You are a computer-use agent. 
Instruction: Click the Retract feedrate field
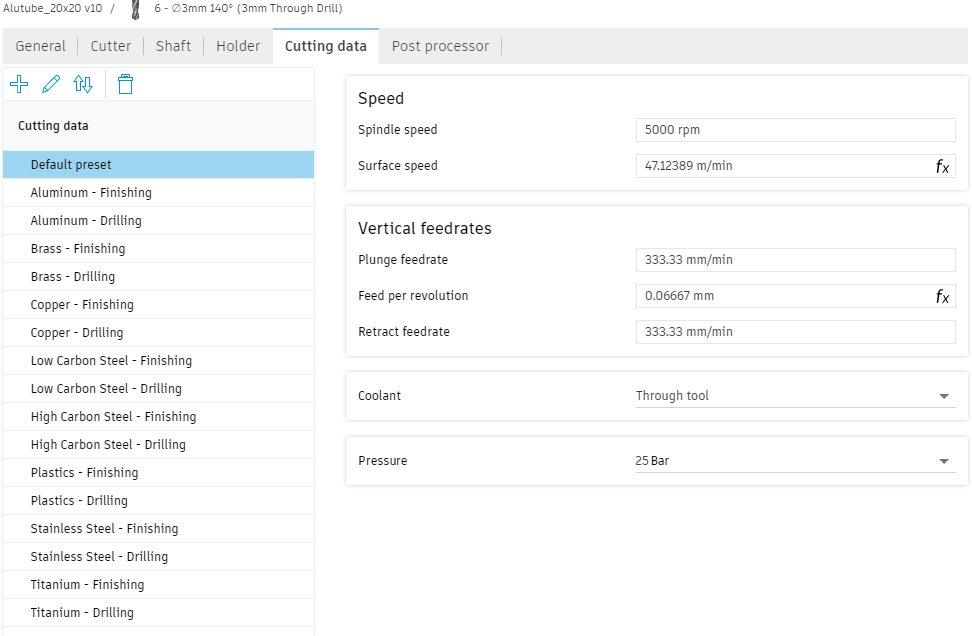pos(795,332)
